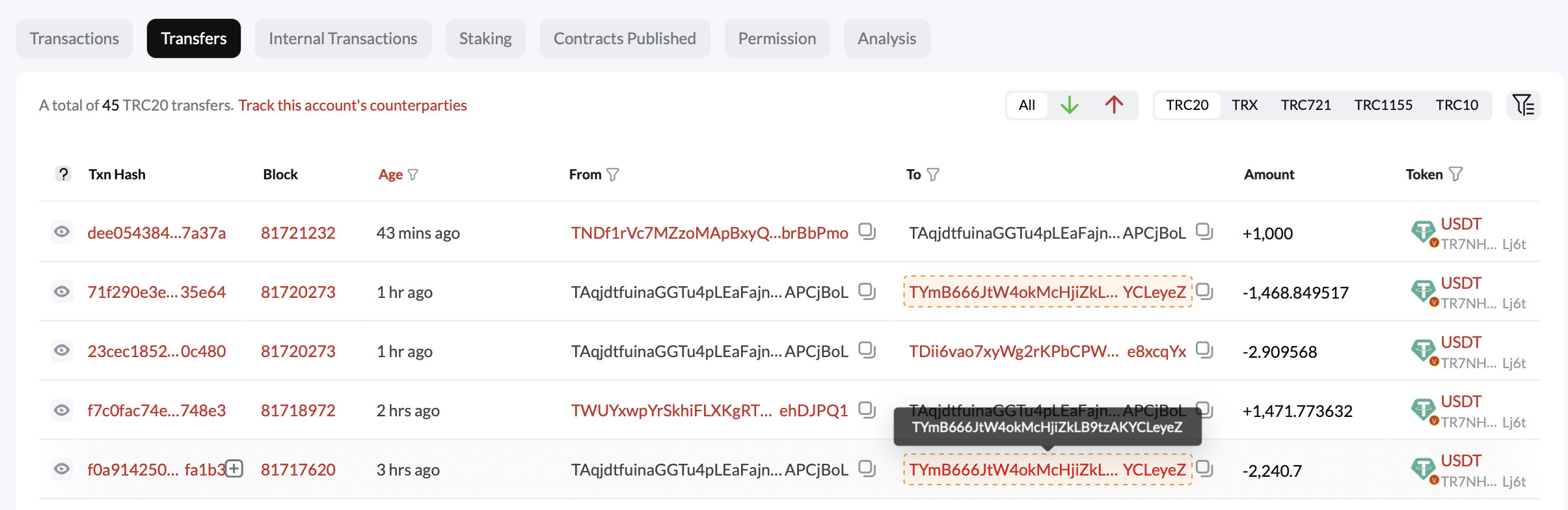Open the Analysis tab
The width and height of the screenshot is (1568, 510).
[x=887, y=38]
